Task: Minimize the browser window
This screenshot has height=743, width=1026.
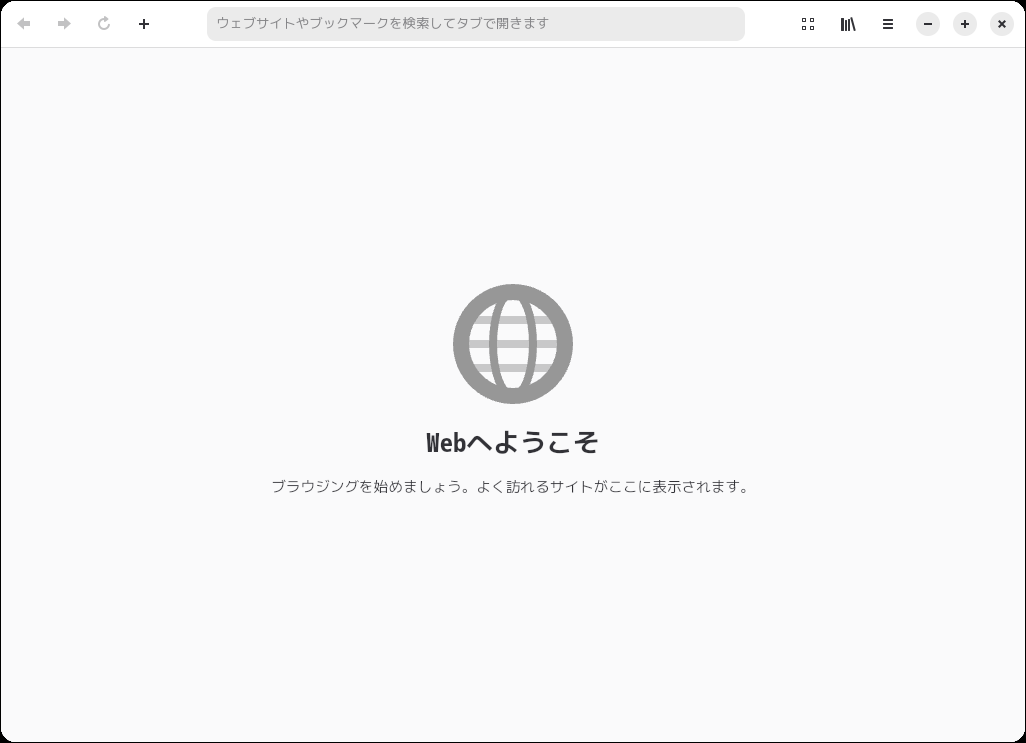Action: (928, 24)
